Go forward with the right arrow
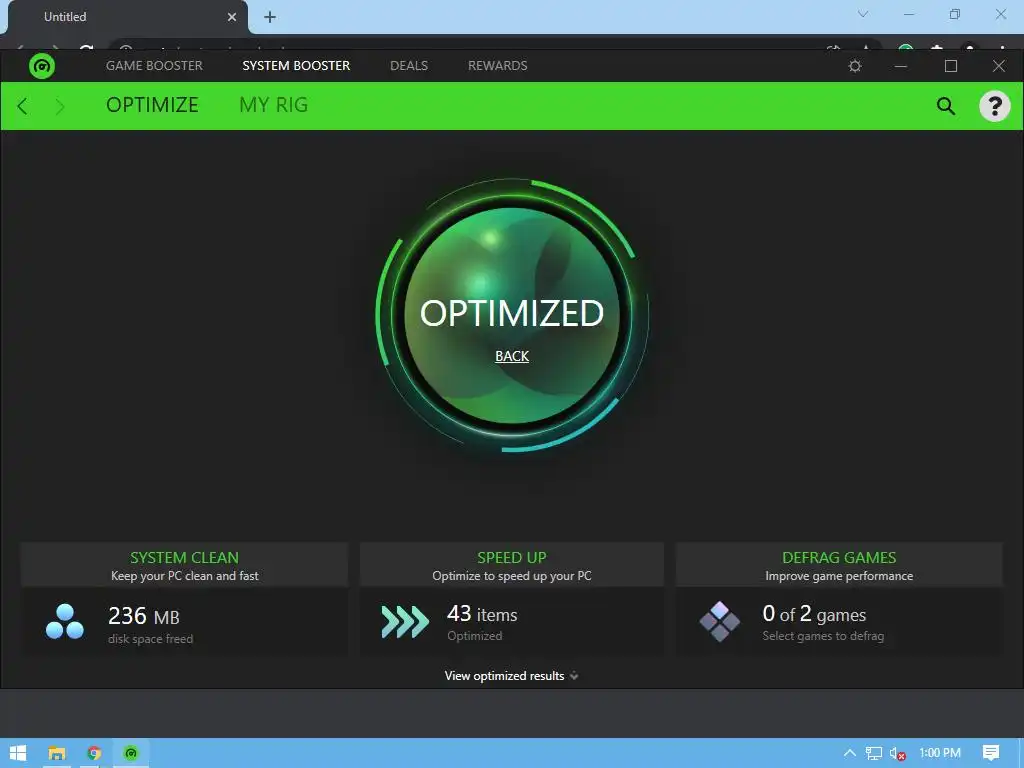Viewport: 1024px width, 768px height. click(x=60, y=106)
